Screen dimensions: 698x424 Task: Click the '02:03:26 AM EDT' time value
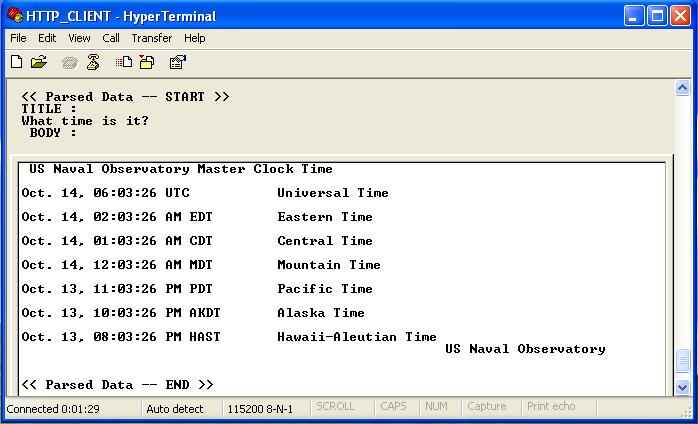(x=153, y=217)
